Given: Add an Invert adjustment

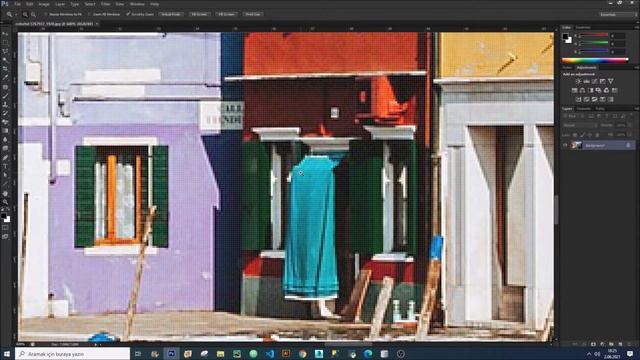Looking at the screenshot, I should [x=578, y=99].
